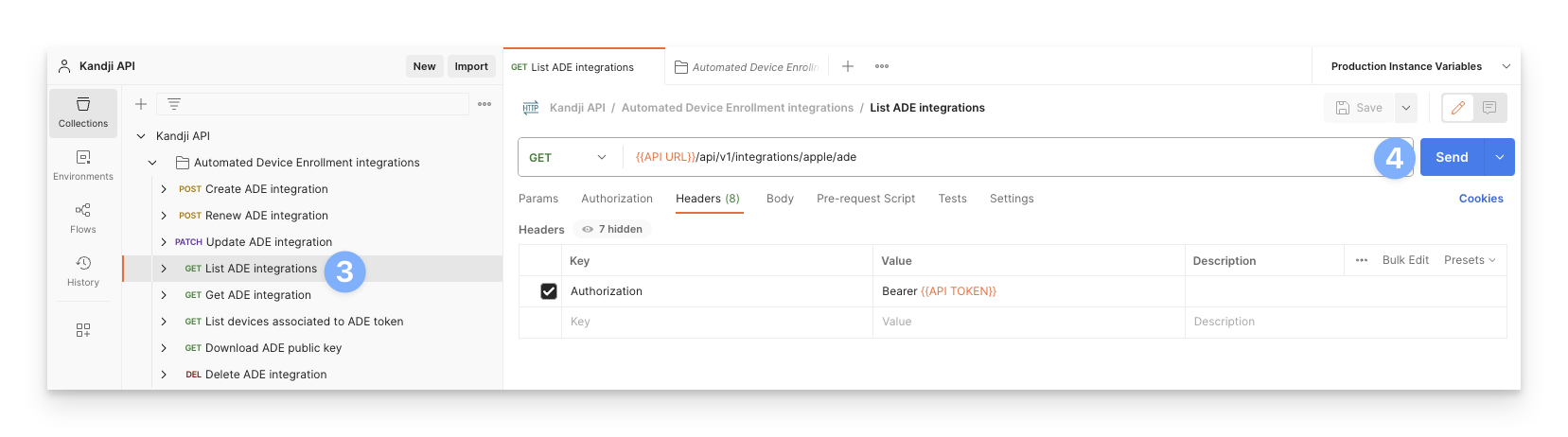1568x437 pixels.
Task: Click the request URL input field
Action: 1016,157
